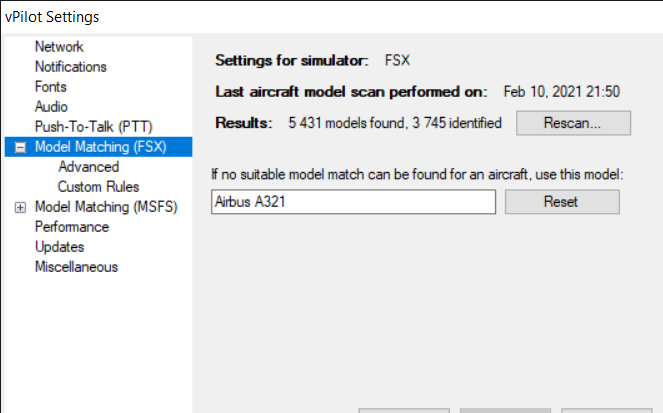Click the Reset button
The width and height of the screenshot is (663, 413).
561,202
